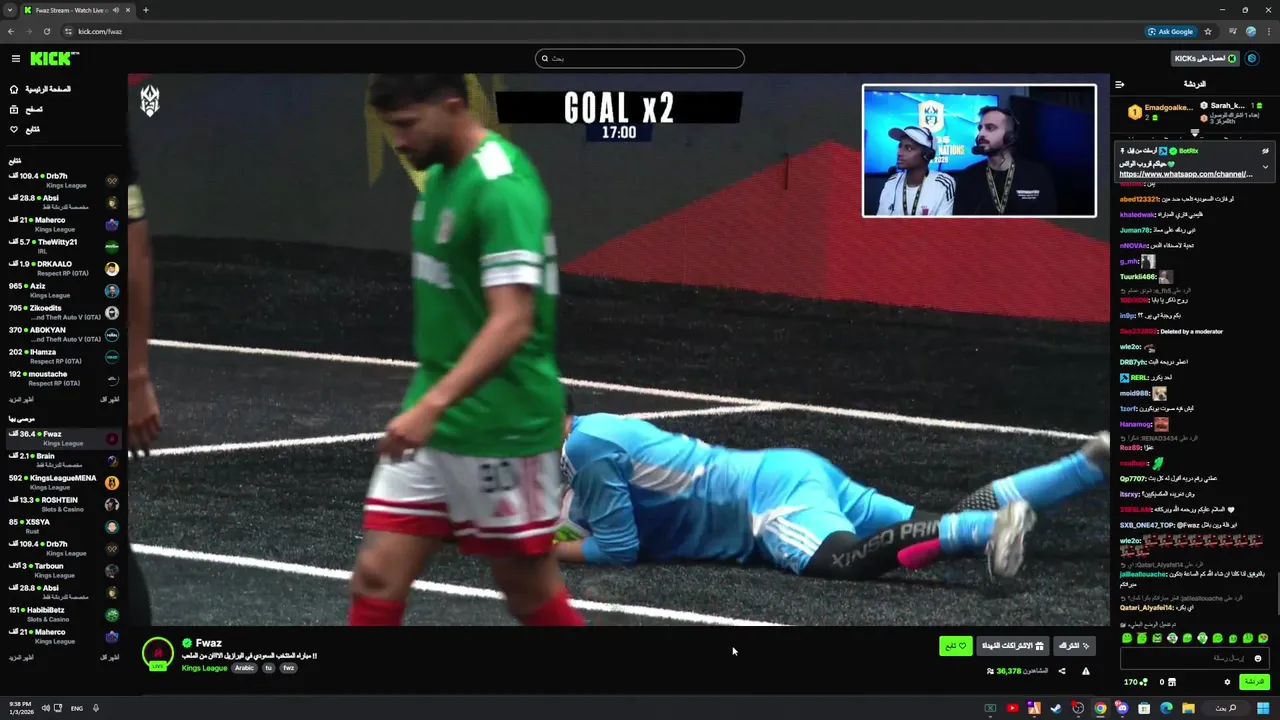Click the share stream icon
Screen dimensions: 1280x720
click(x=1062, y=671)
